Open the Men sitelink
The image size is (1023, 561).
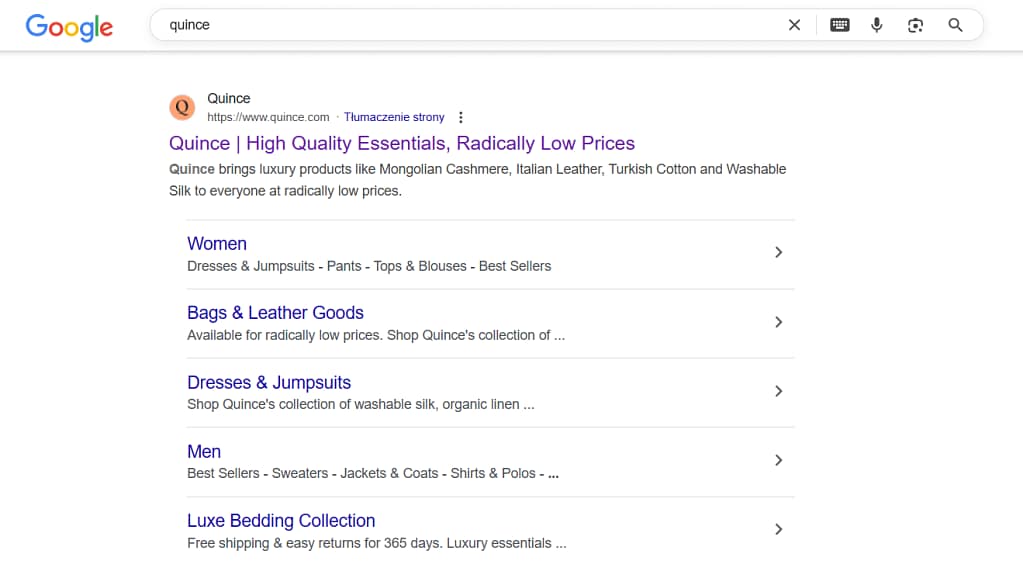pyautogui.click(x=204, y=451)
